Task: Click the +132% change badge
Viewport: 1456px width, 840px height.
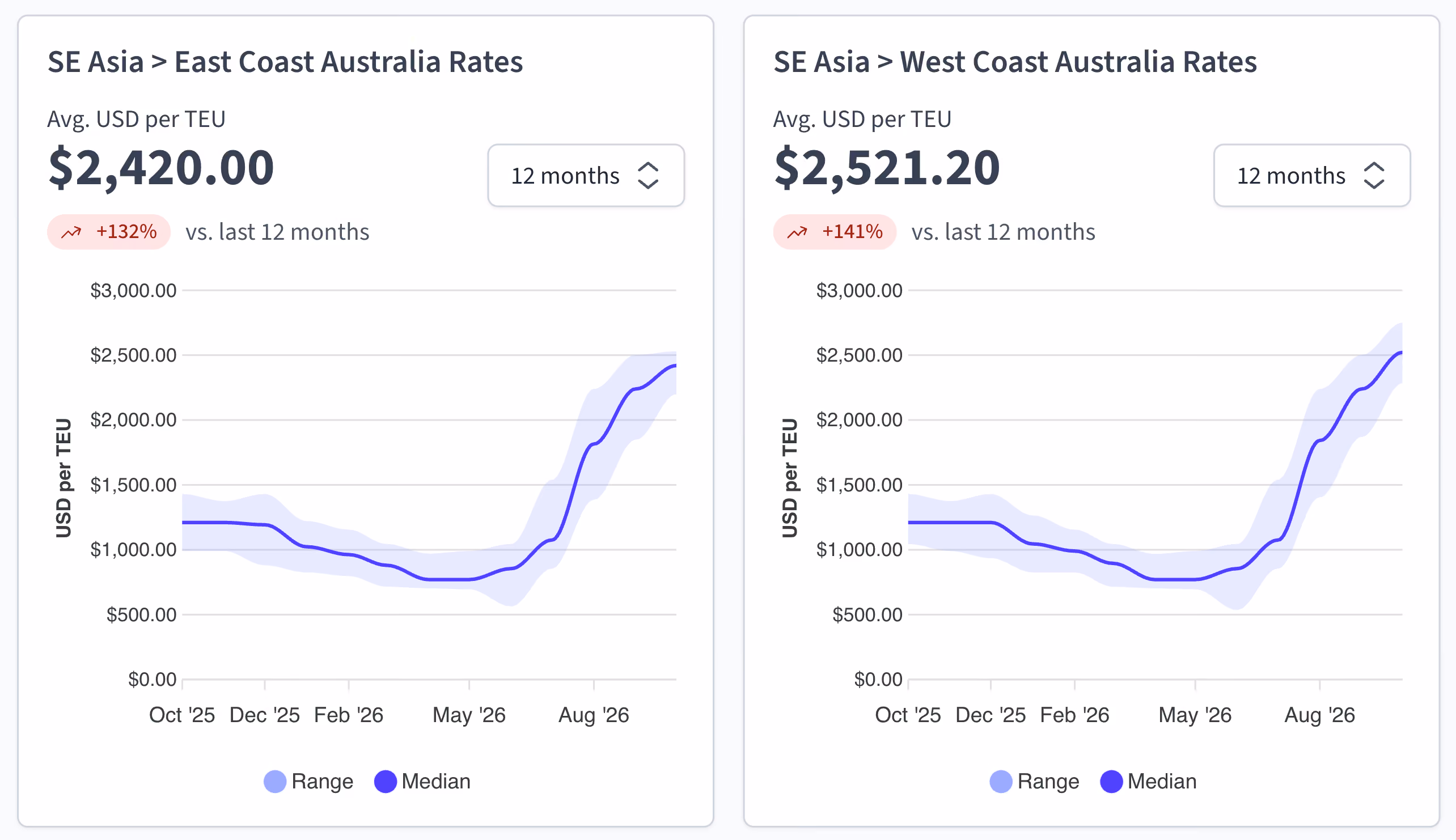Action: pos(109,232)
